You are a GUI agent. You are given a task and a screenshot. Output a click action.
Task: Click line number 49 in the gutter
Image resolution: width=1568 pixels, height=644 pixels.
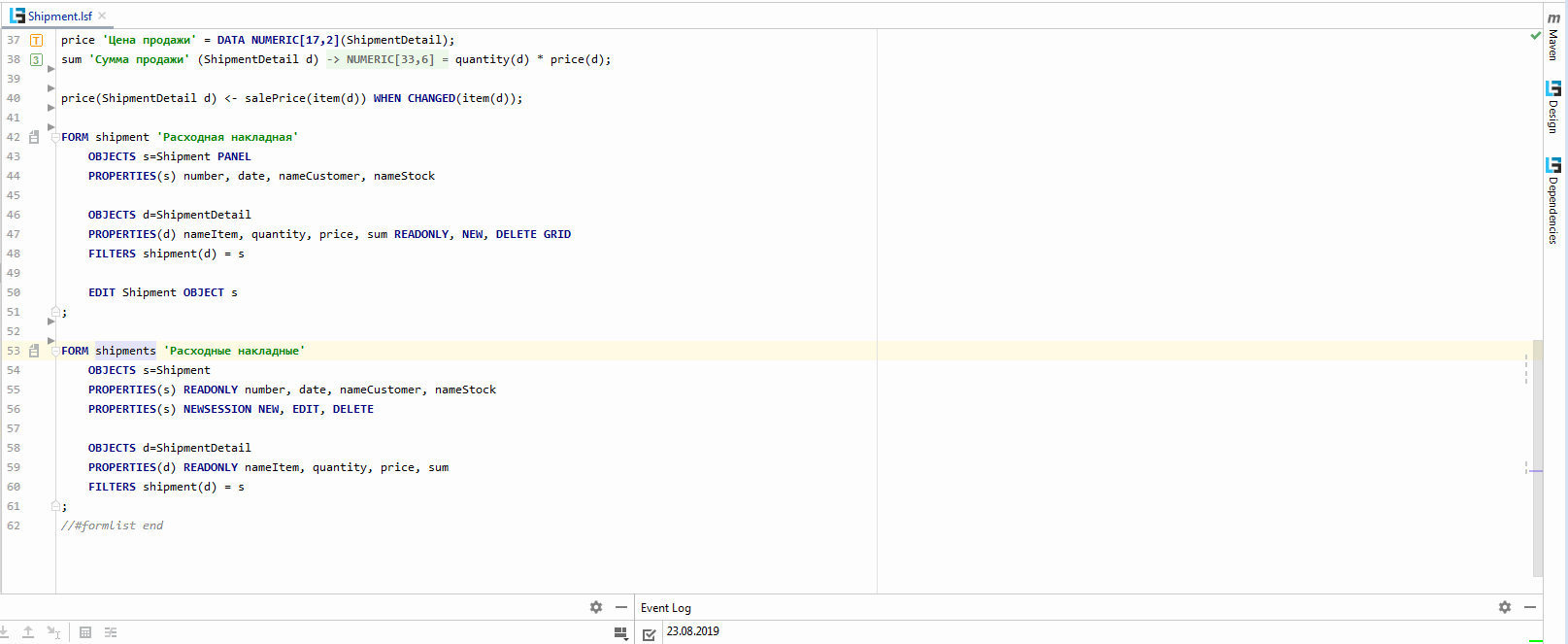click(x=14, y=273)
